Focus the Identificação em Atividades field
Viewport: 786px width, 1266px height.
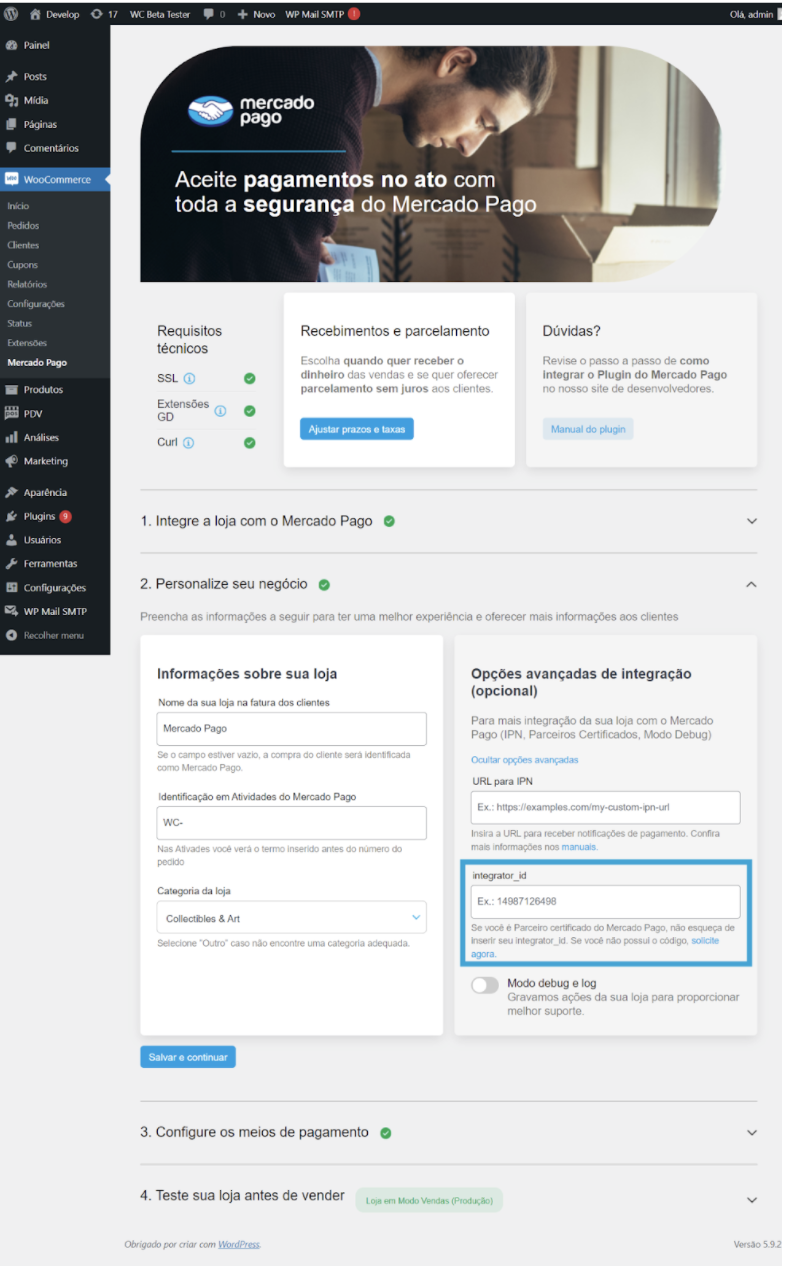292,823
